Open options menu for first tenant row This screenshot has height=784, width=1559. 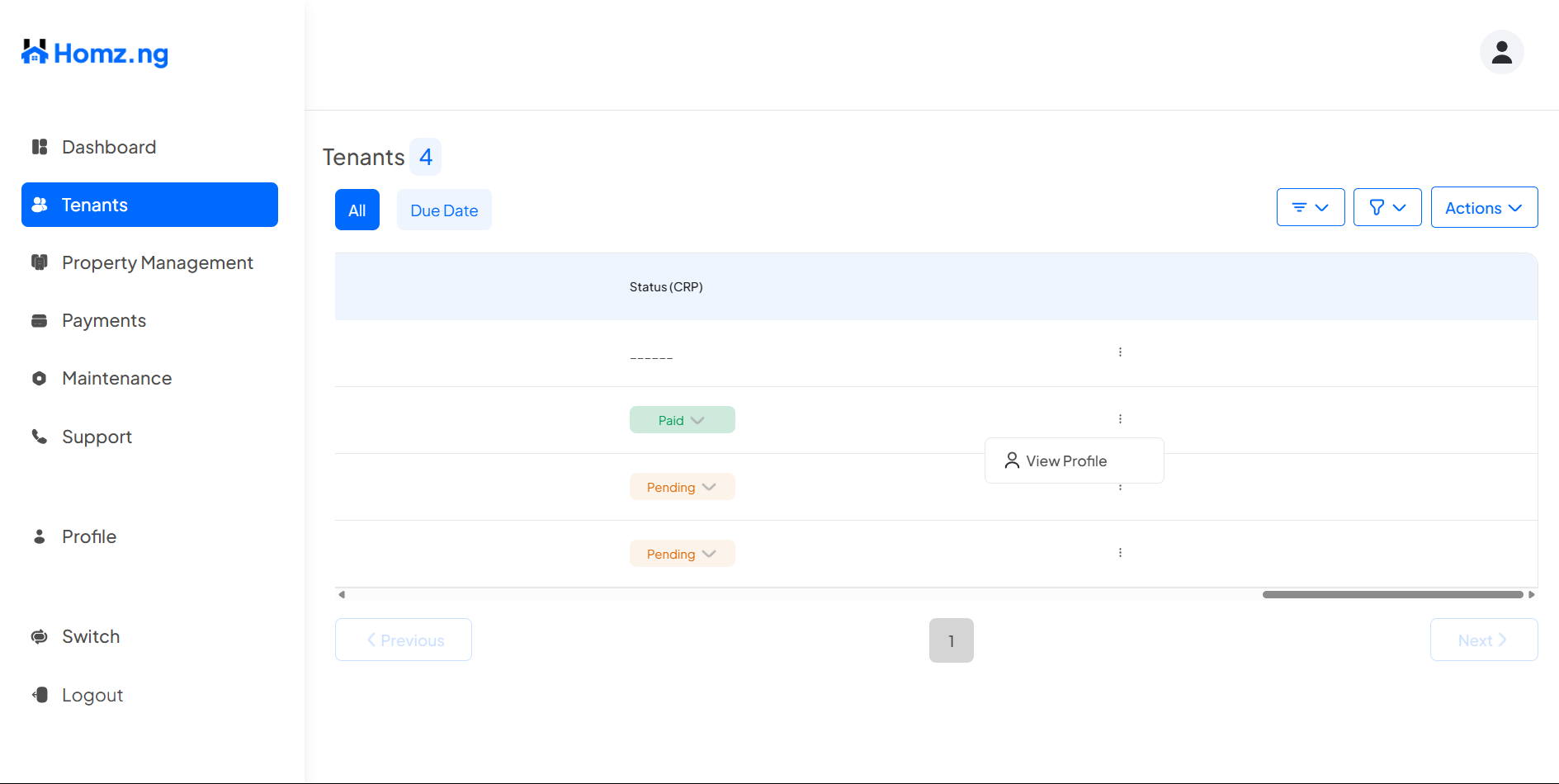click(1120, 352)
